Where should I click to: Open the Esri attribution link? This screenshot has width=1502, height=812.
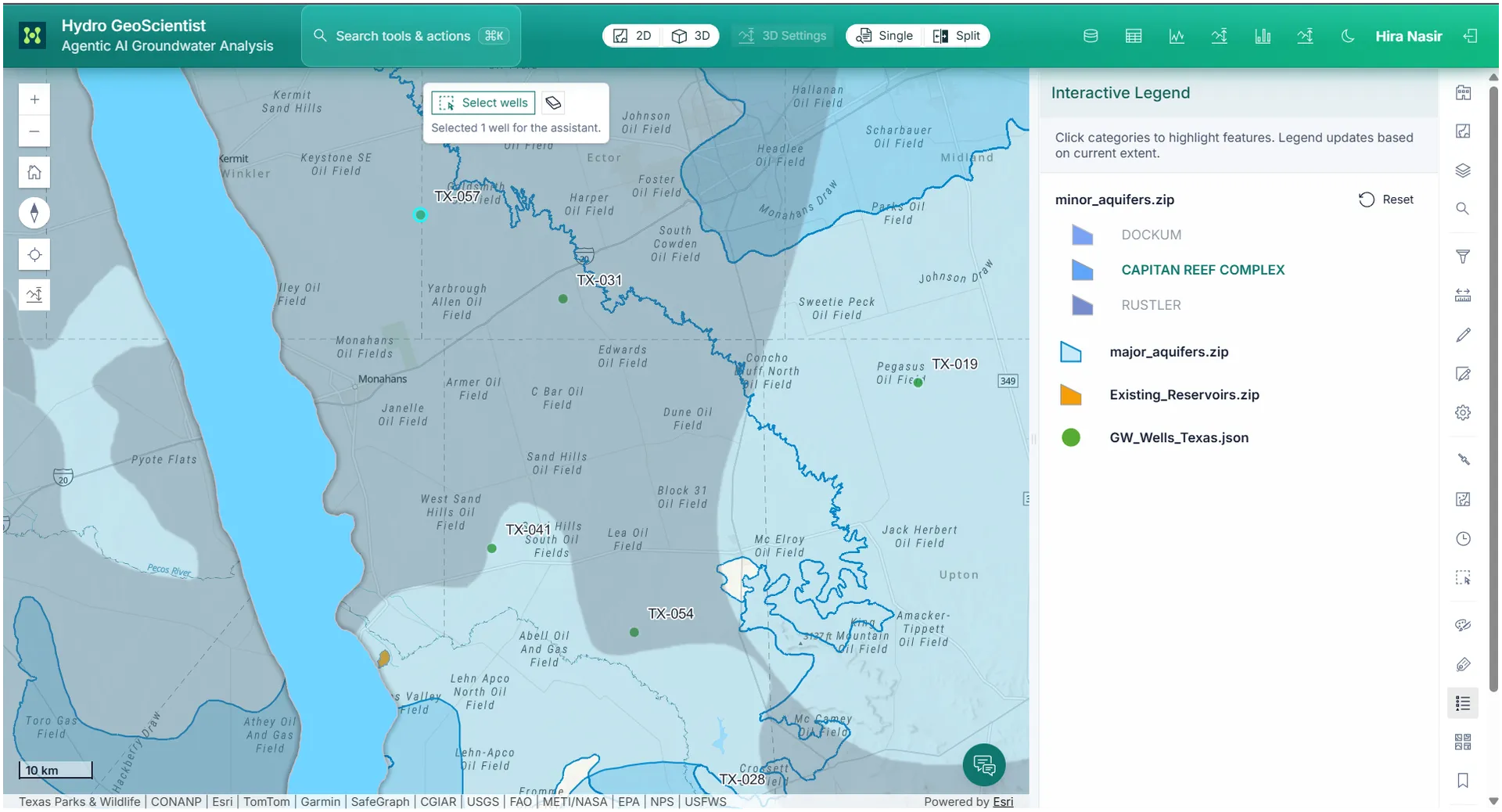coord(1003,802)
